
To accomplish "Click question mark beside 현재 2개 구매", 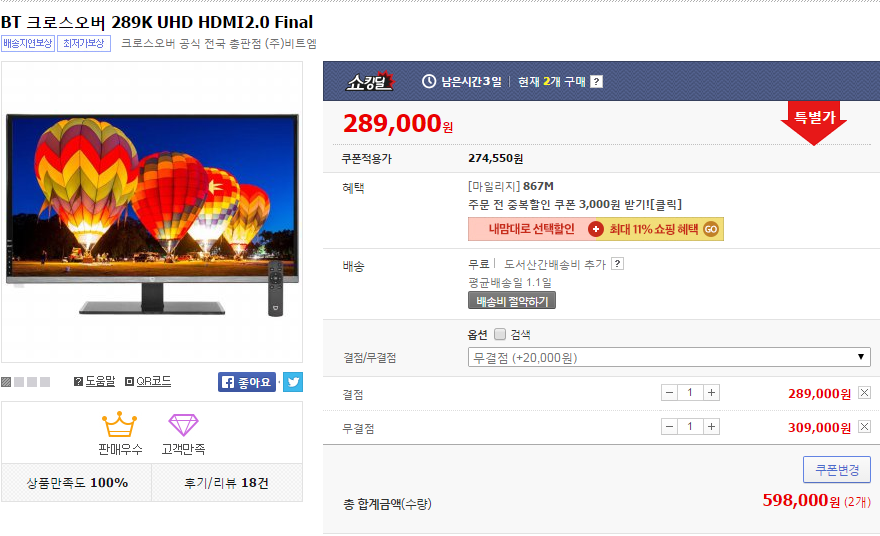I will (597, 82).
